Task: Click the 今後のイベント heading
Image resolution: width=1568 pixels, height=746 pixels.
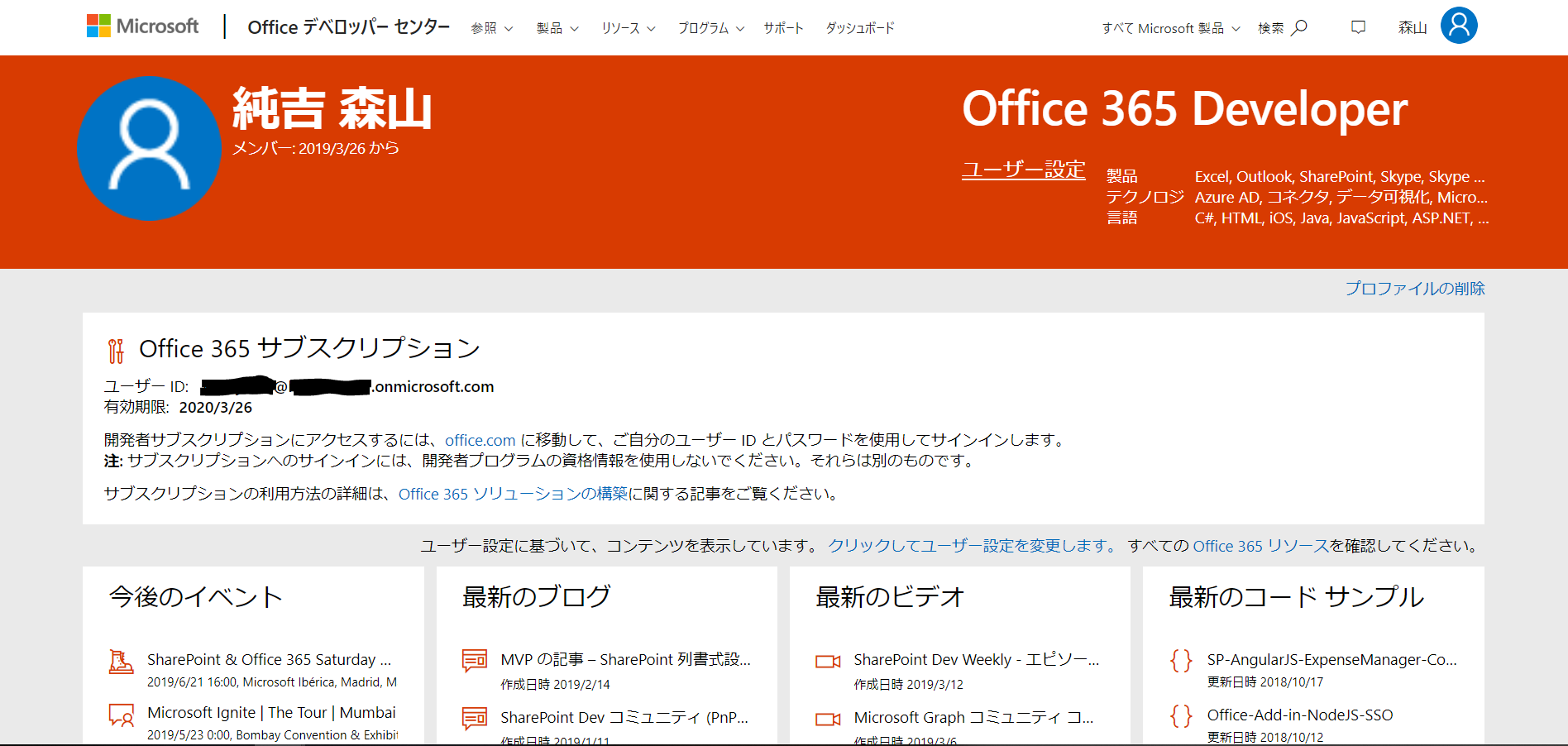Action: [196, 597]
